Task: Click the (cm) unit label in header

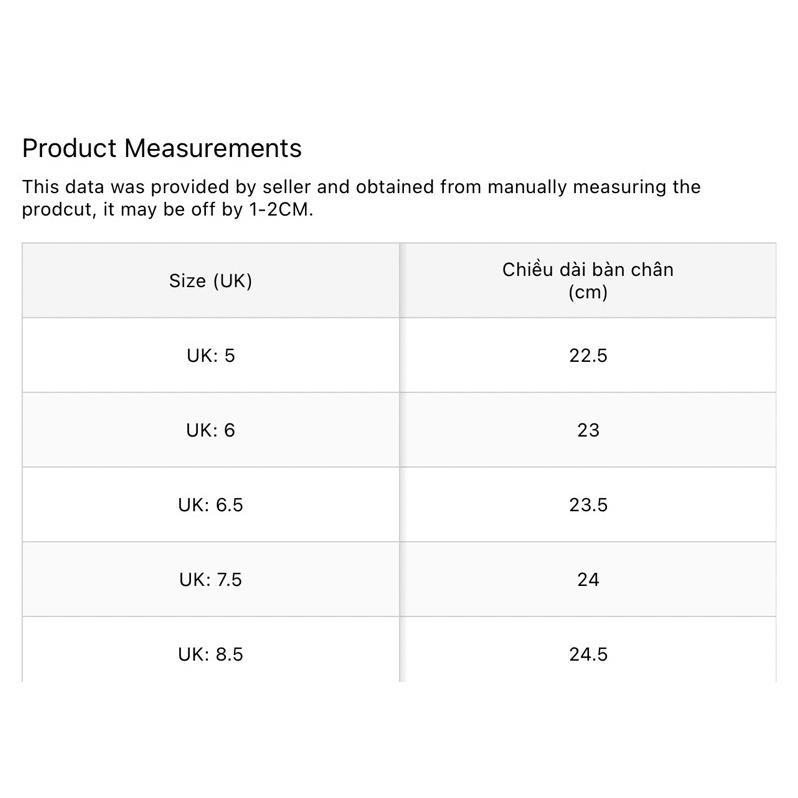Action: coord(588,292)
